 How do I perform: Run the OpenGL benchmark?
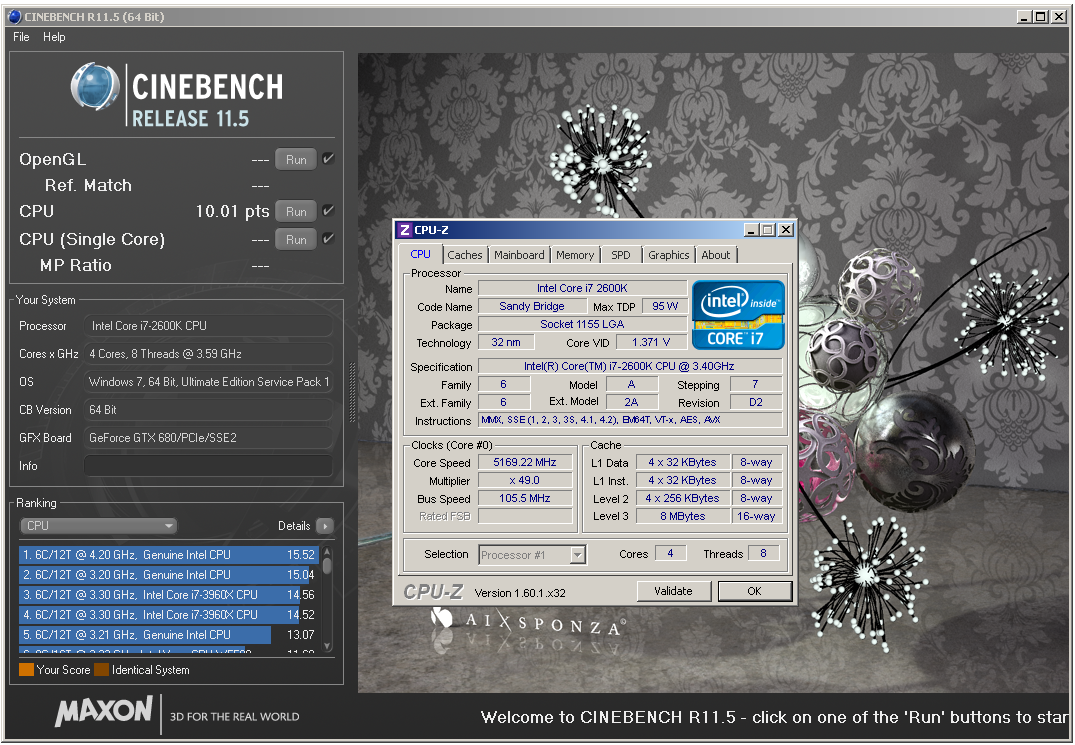[295, 160]
